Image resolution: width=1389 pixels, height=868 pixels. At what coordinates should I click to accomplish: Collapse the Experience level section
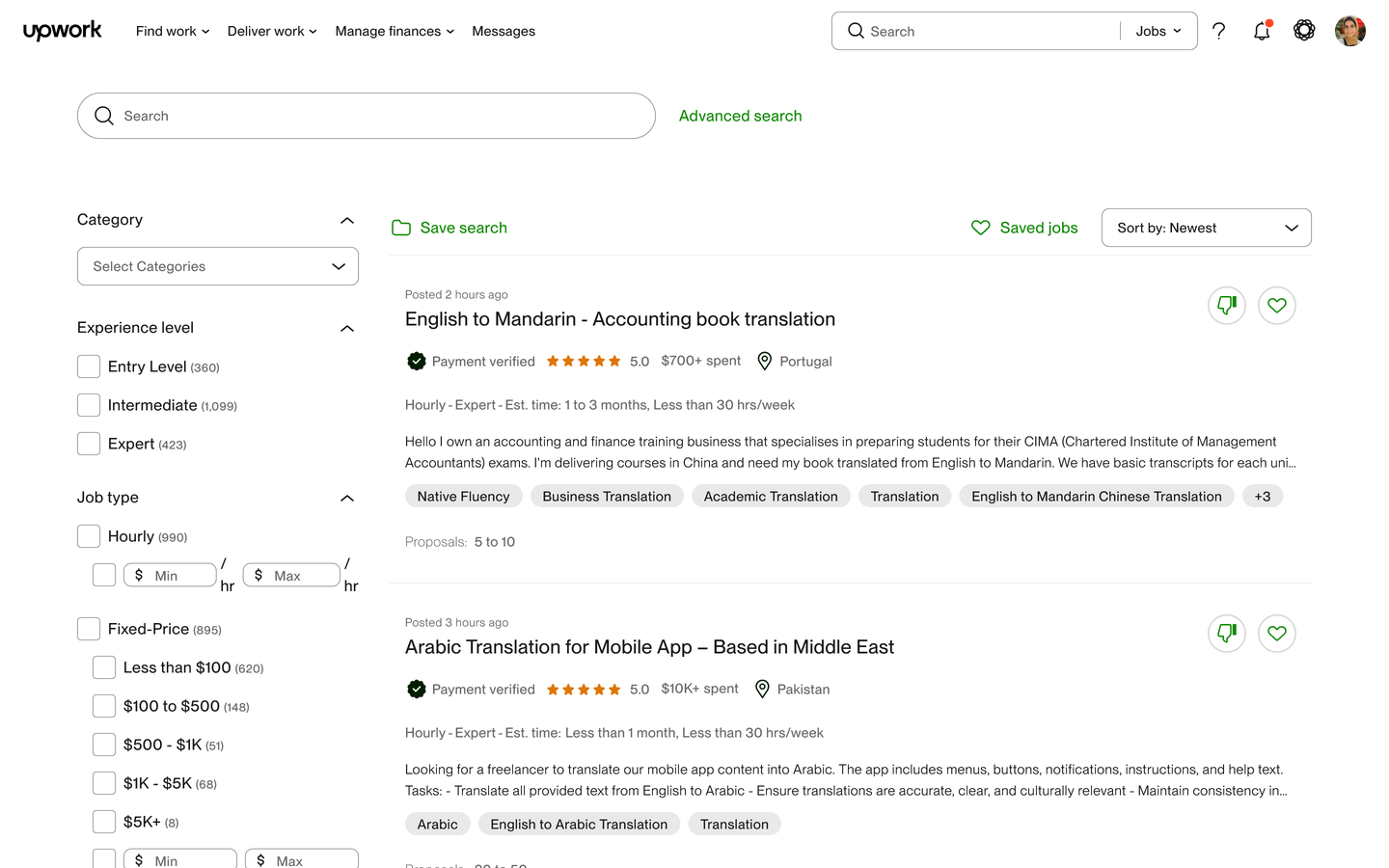point(347,328)
